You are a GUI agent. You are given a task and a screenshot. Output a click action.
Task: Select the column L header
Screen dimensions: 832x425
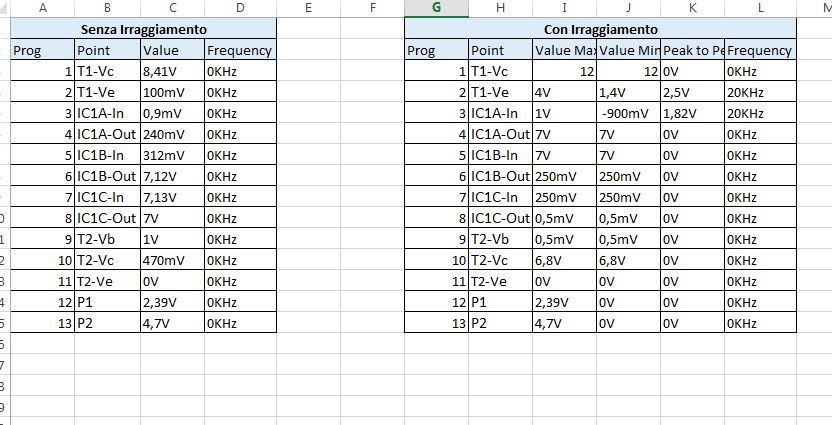coord(760,8)
